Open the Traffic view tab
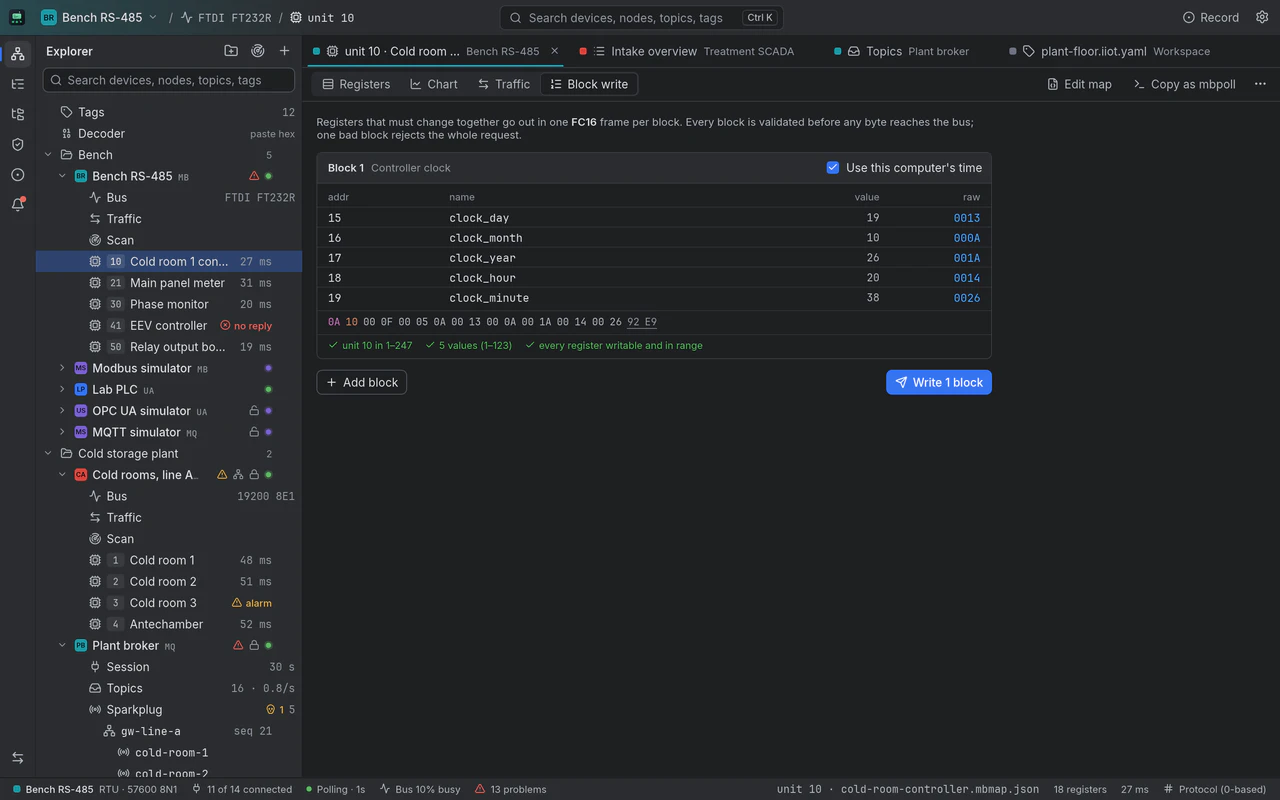Viewport: 1280px width, 800px height. (504, 84)
